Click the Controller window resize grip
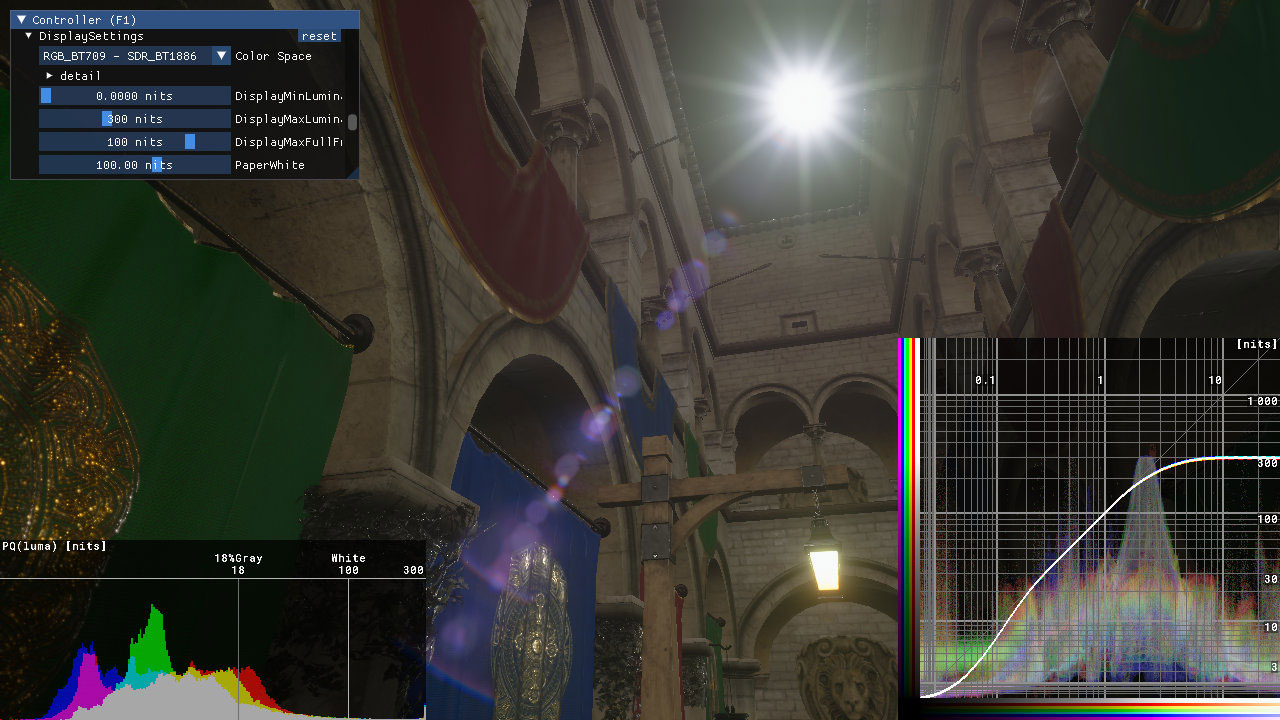This screenshot has width=1280, height=720. coord(352,173)
